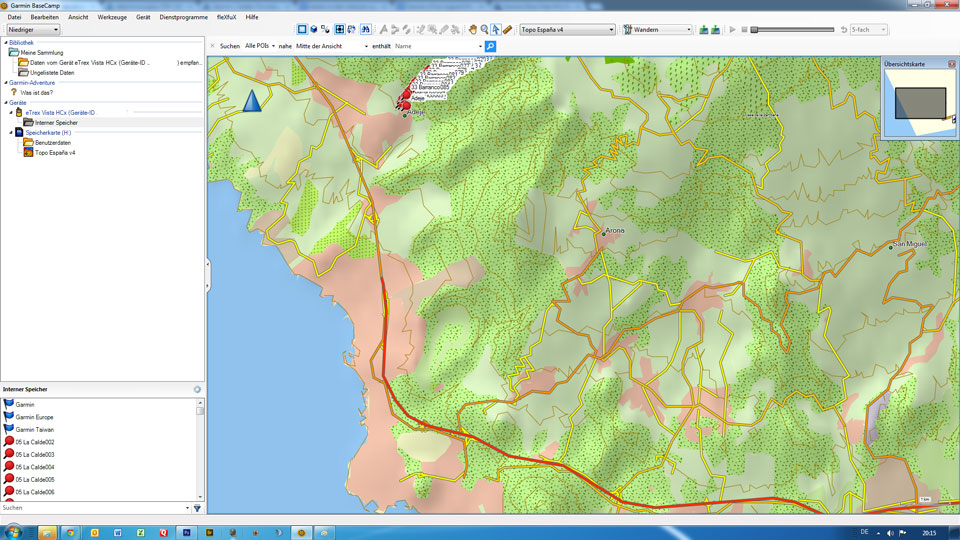The height and width of the screenshot is (540, 960).
Task: Select Benutzerdaten folder
Action: [53, 143]
